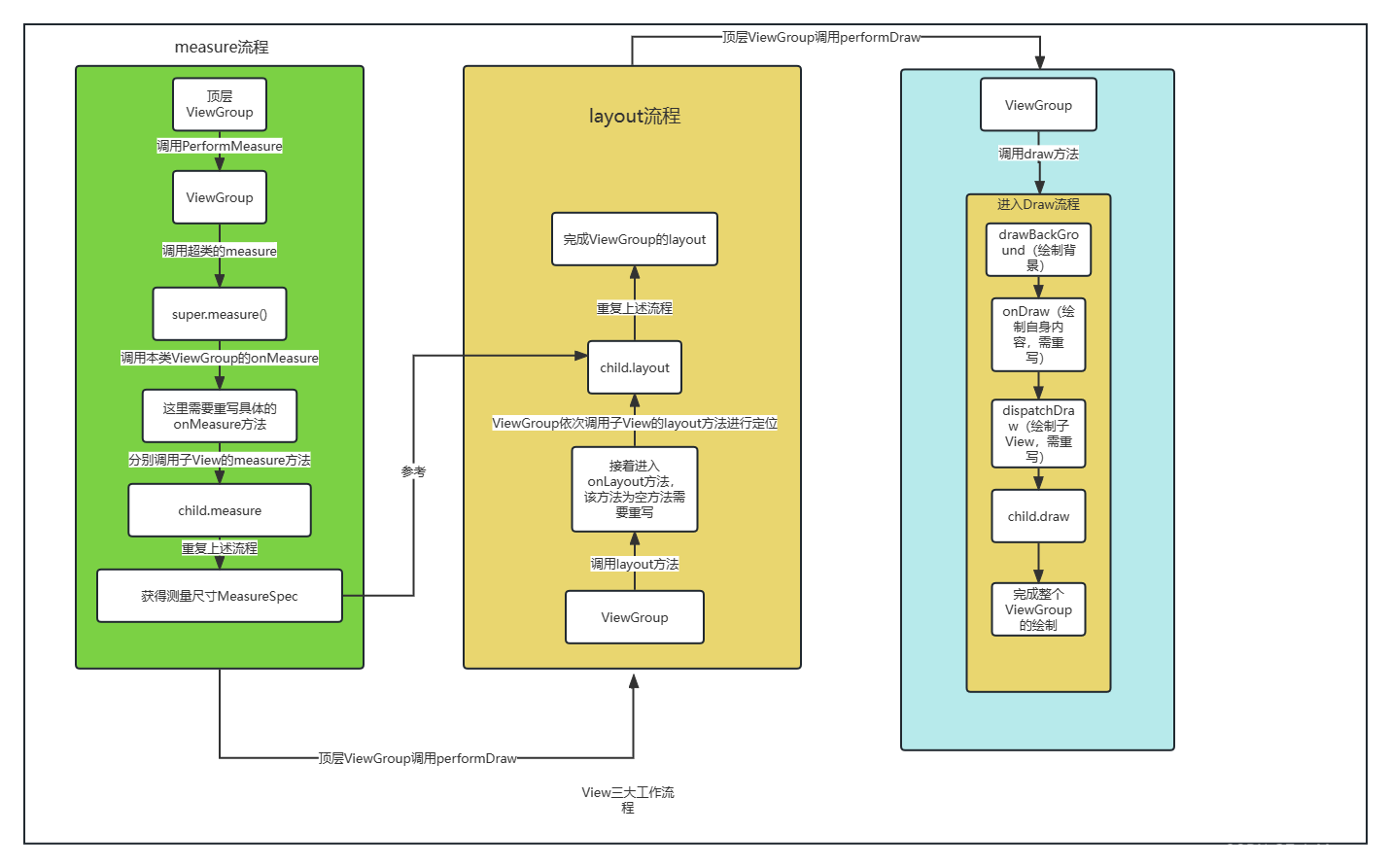Image resolution: width=1391 pixels, height=868 pixels.
Task: Click the bottom 顶层ViewGroup调用performDraw connector label
Action: [418, 758]
